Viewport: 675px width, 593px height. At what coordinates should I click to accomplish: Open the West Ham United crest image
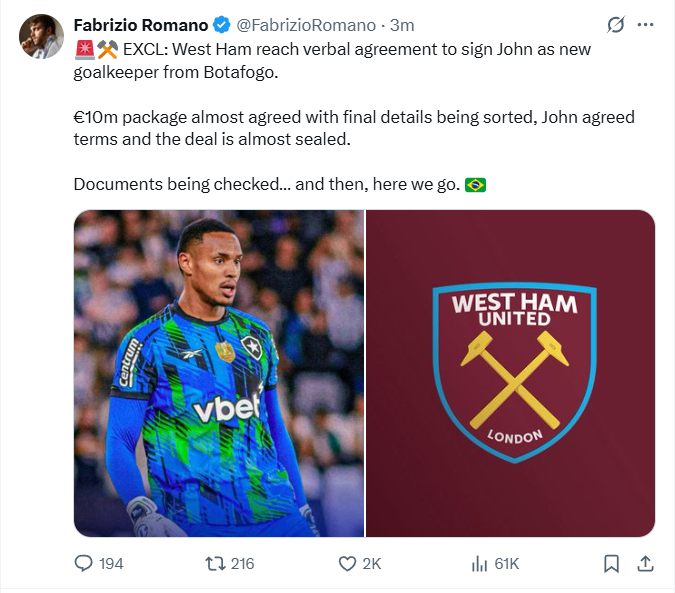coord(511,373)
